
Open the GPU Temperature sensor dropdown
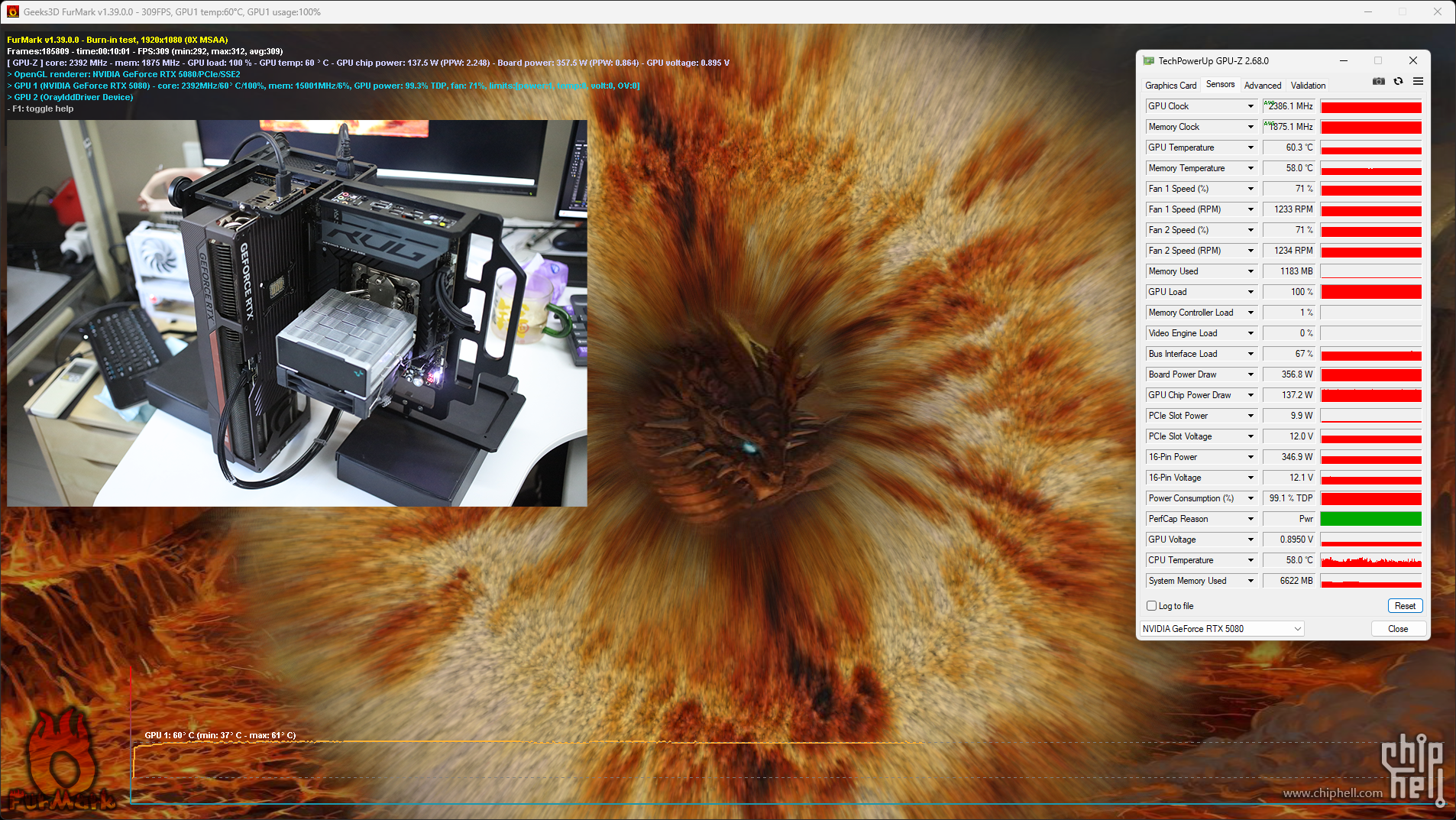1251,147
